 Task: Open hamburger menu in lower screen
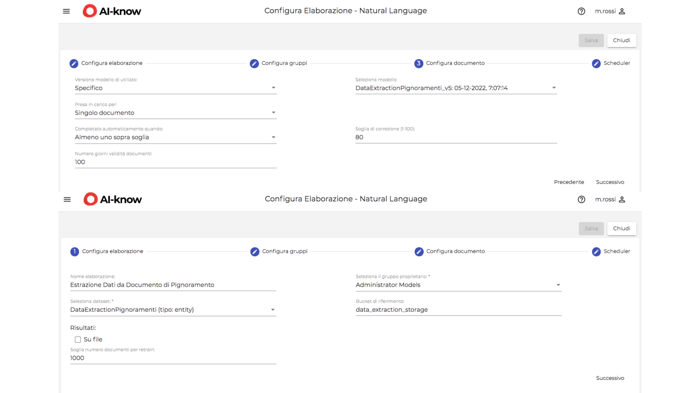click(x=67, y=200)
